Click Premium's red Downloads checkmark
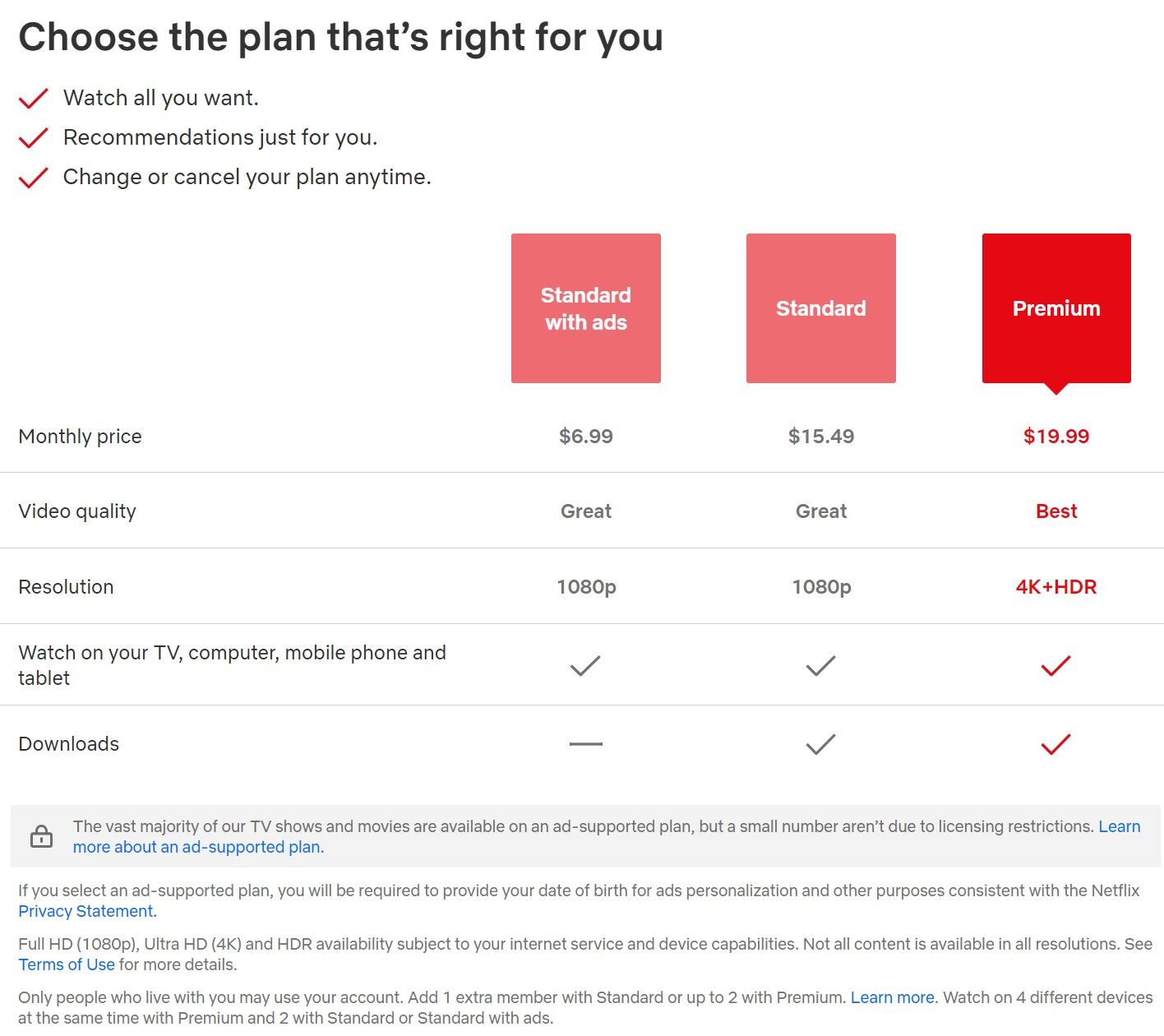The width and height of the screenshot is (1164, 1036). click(1056, 744)
